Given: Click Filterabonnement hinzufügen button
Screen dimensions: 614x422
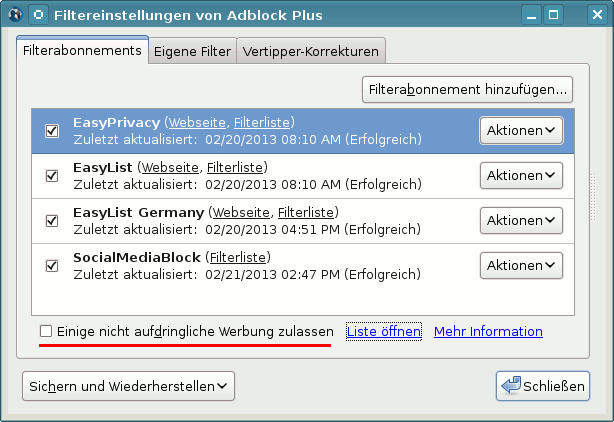Looking at the screenshot, I should point(468,90).
